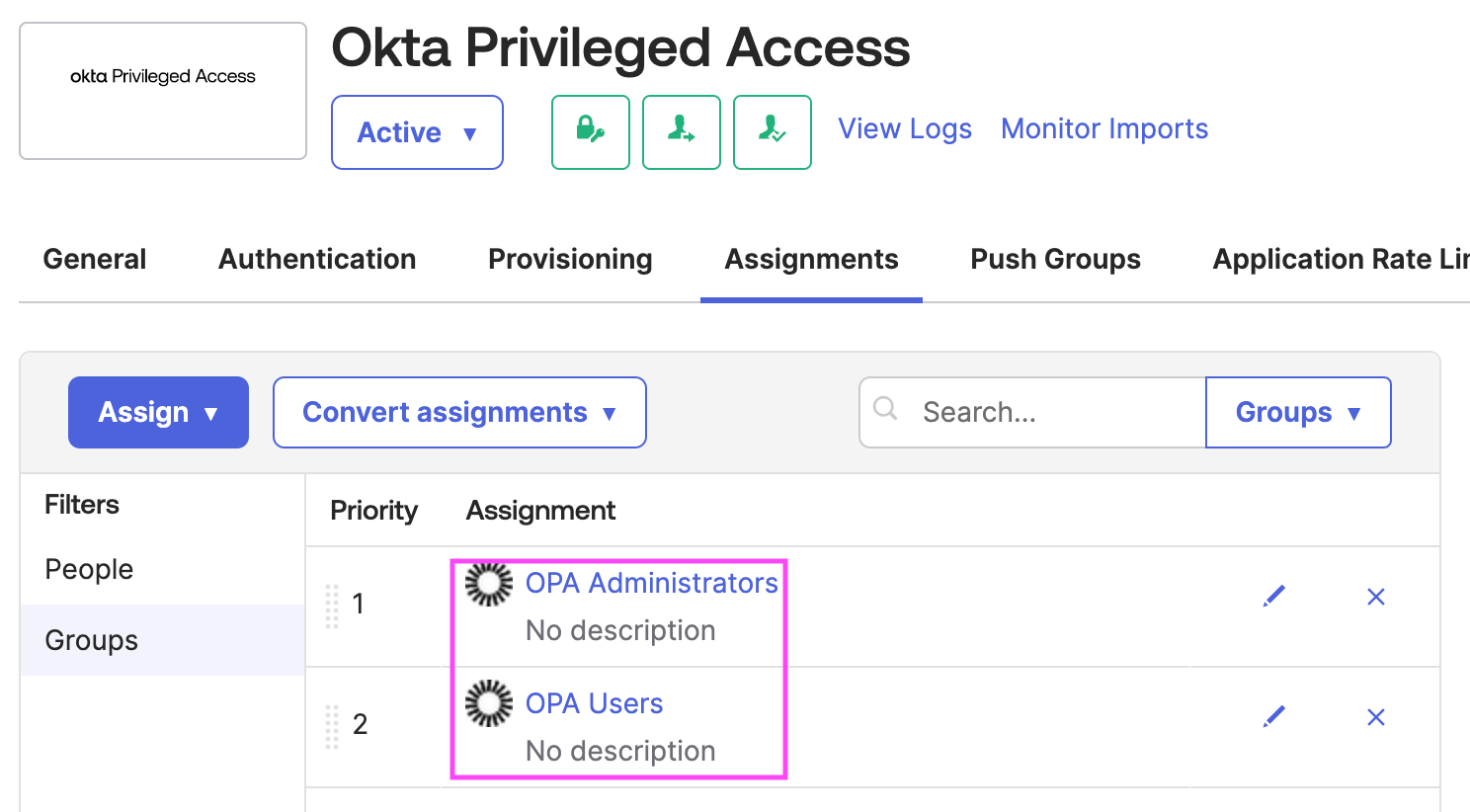Edit the OPA Administrators assignment via pencil icon
This screenshot has height=812, width=1470.
[x=1273, y=595]
